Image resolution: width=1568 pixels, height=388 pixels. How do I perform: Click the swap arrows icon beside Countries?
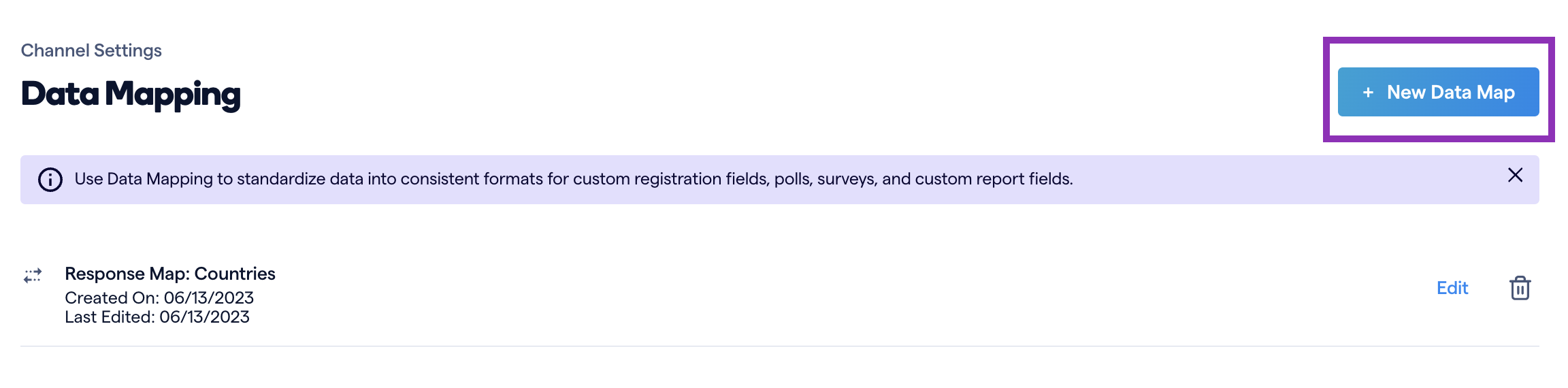33,275
